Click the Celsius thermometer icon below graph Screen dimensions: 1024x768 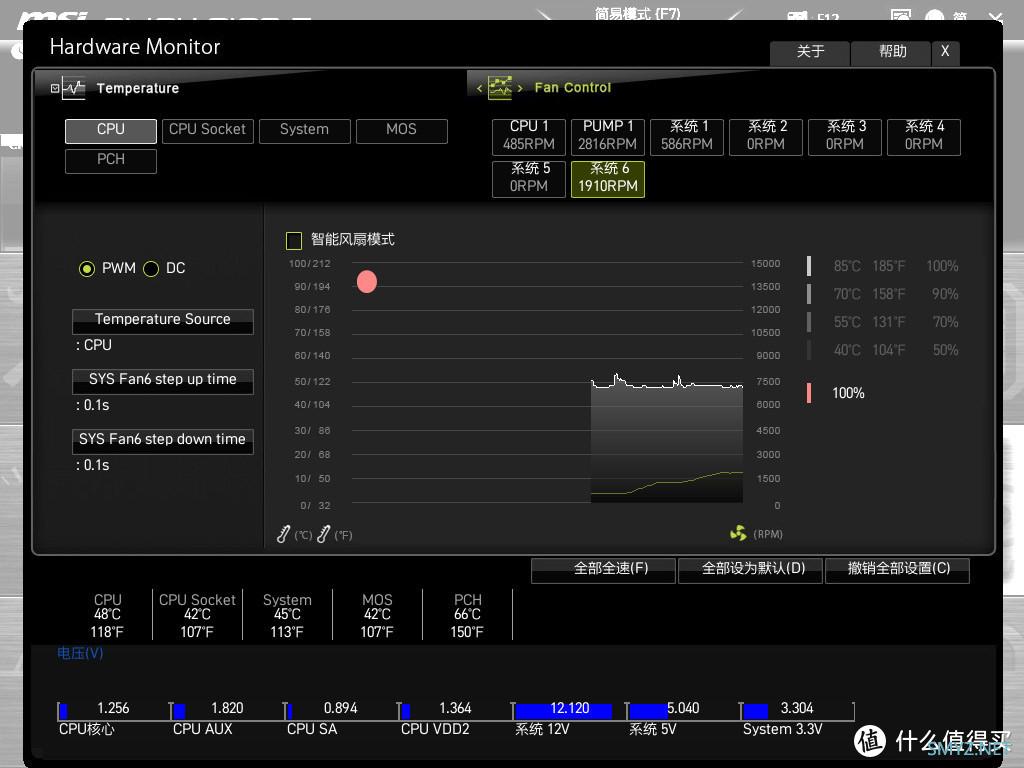click(284, 535)
